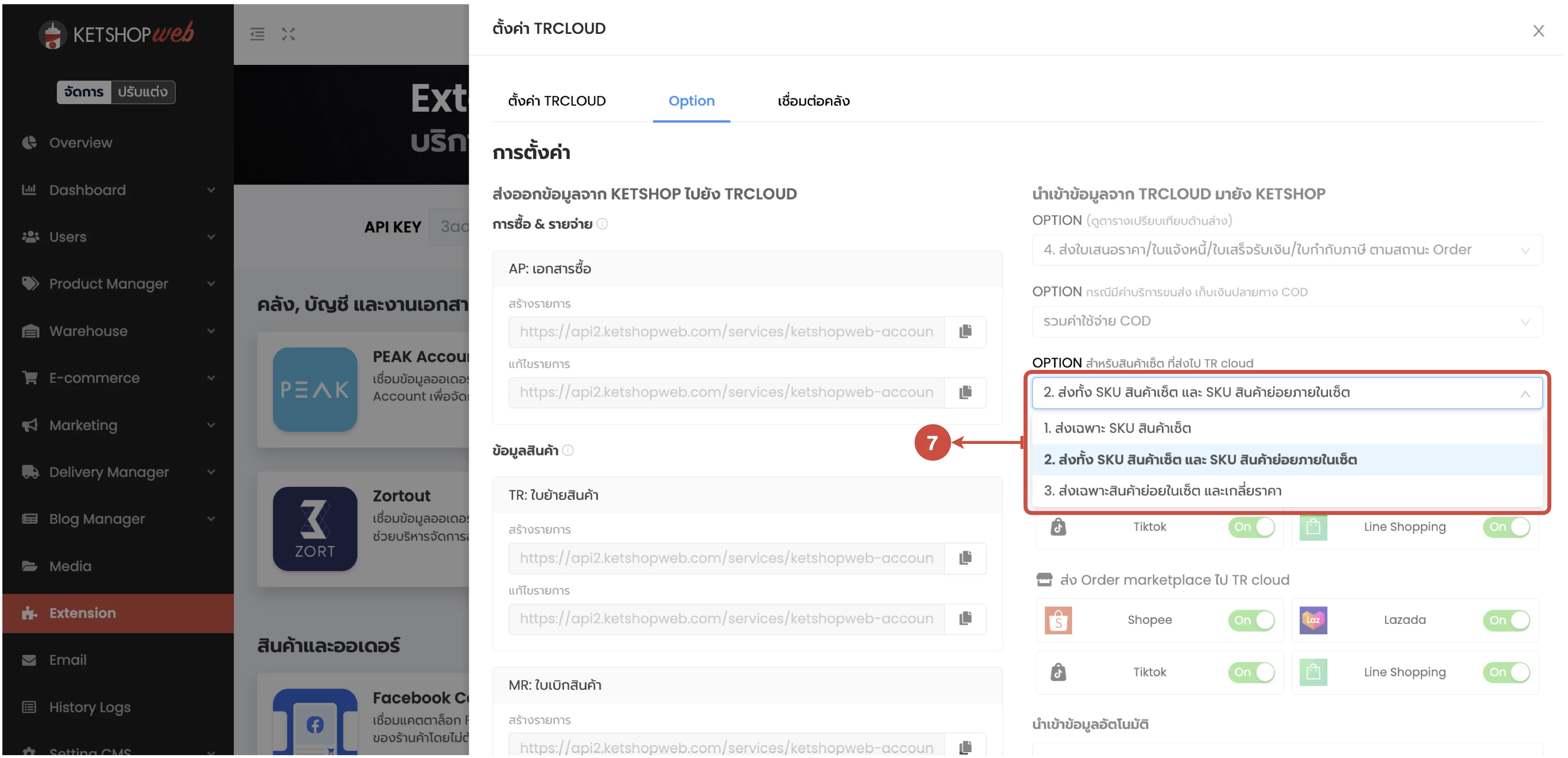The width and height of the screenshot is (1568, 758).
Task: Expand the Warehouse menu
Action: [117, 331]
